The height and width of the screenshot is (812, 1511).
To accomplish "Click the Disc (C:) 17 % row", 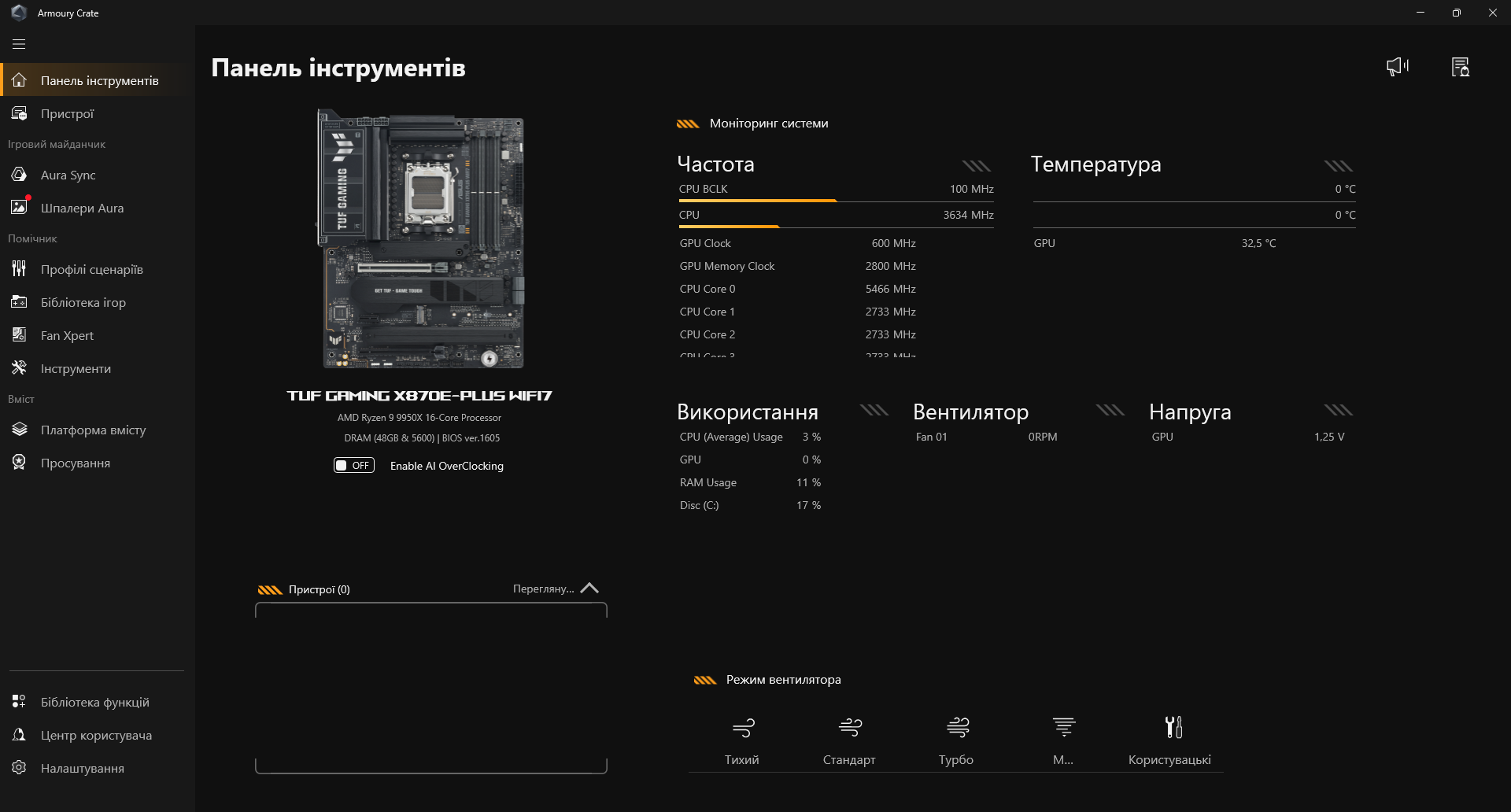I will [x=750, y=505].
